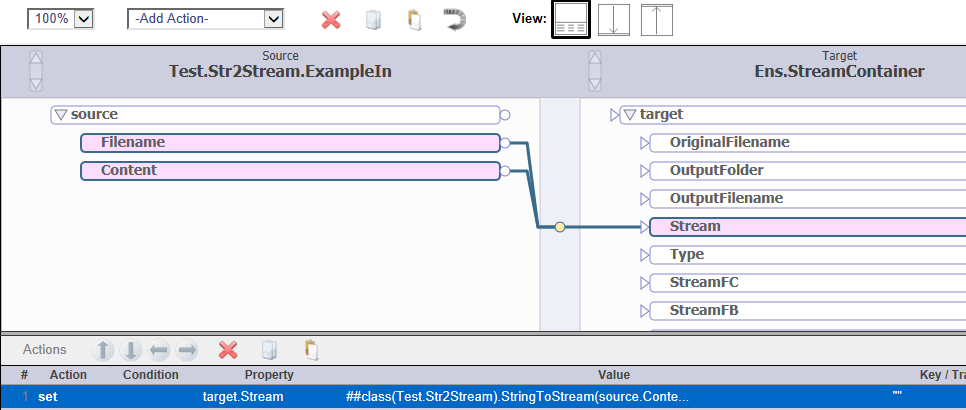
Task: Click the triangle beside OriginalFilename
Action: tap(644, 143)
